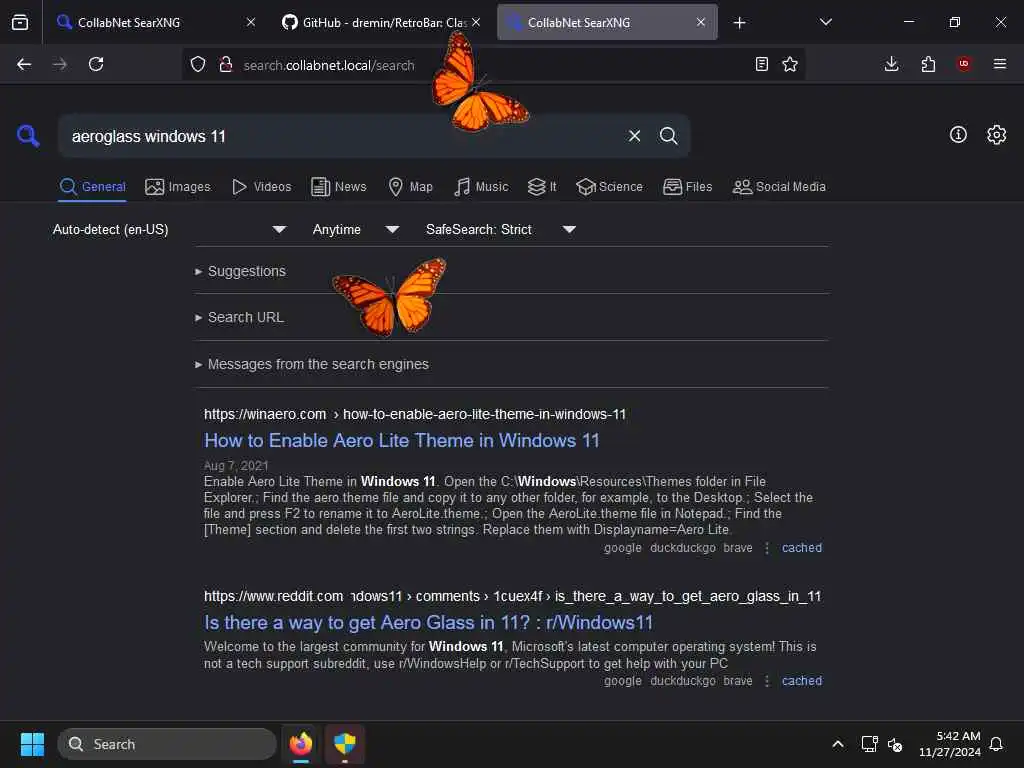This screenshot has height=768, width=1024.
Task: Open the Windows Start menu
Action: coord(32,744)
